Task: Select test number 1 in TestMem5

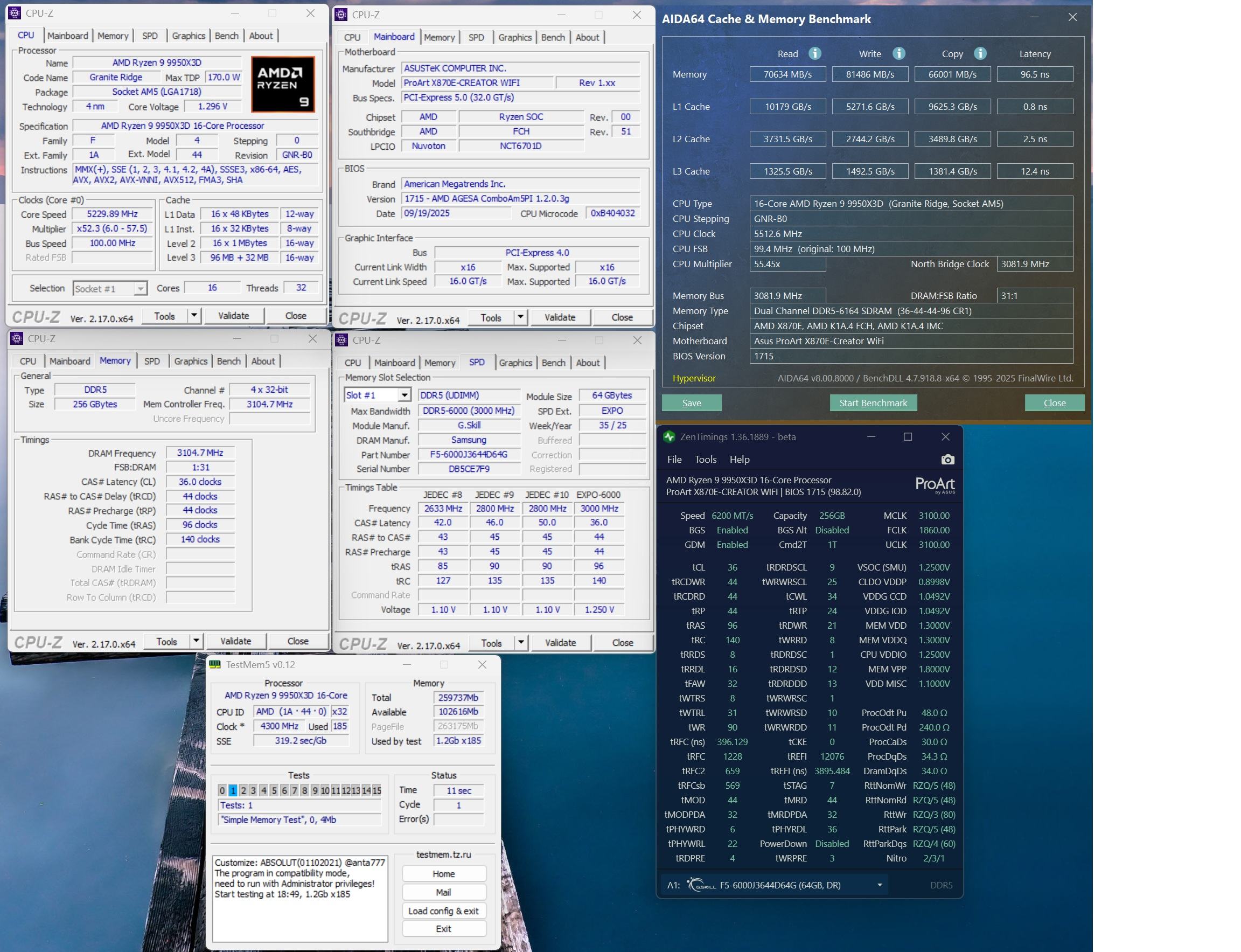Action: [233, 790]
